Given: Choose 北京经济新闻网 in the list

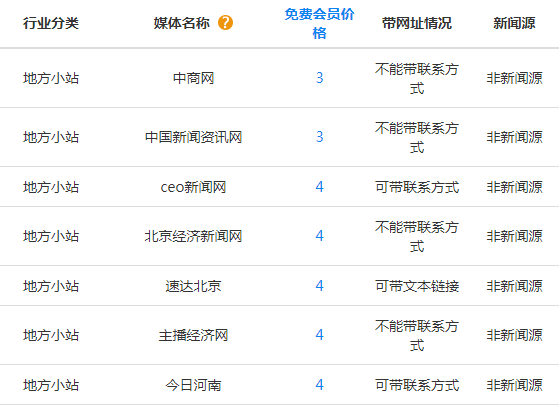Looking at the screenshot, I should (193, 236).
